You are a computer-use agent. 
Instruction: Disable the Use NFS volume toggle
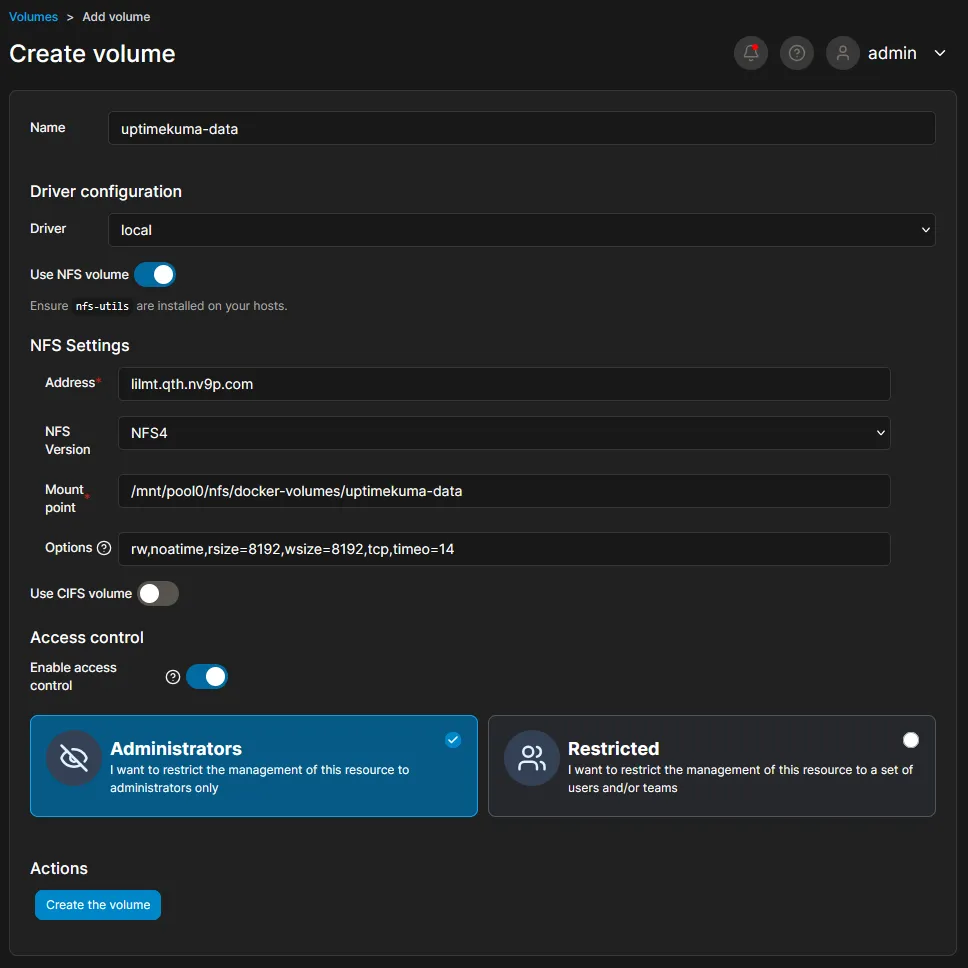[155, 274]
